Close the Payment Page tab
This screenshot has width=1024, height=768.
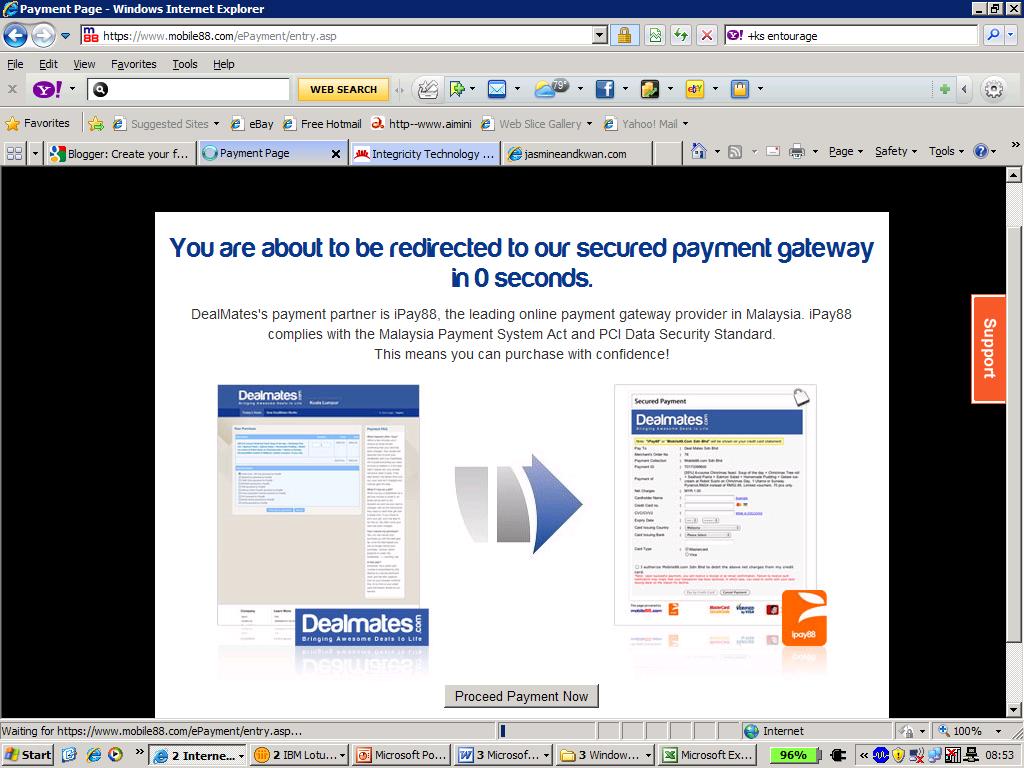pyautogui.click(x=336, y=154)
